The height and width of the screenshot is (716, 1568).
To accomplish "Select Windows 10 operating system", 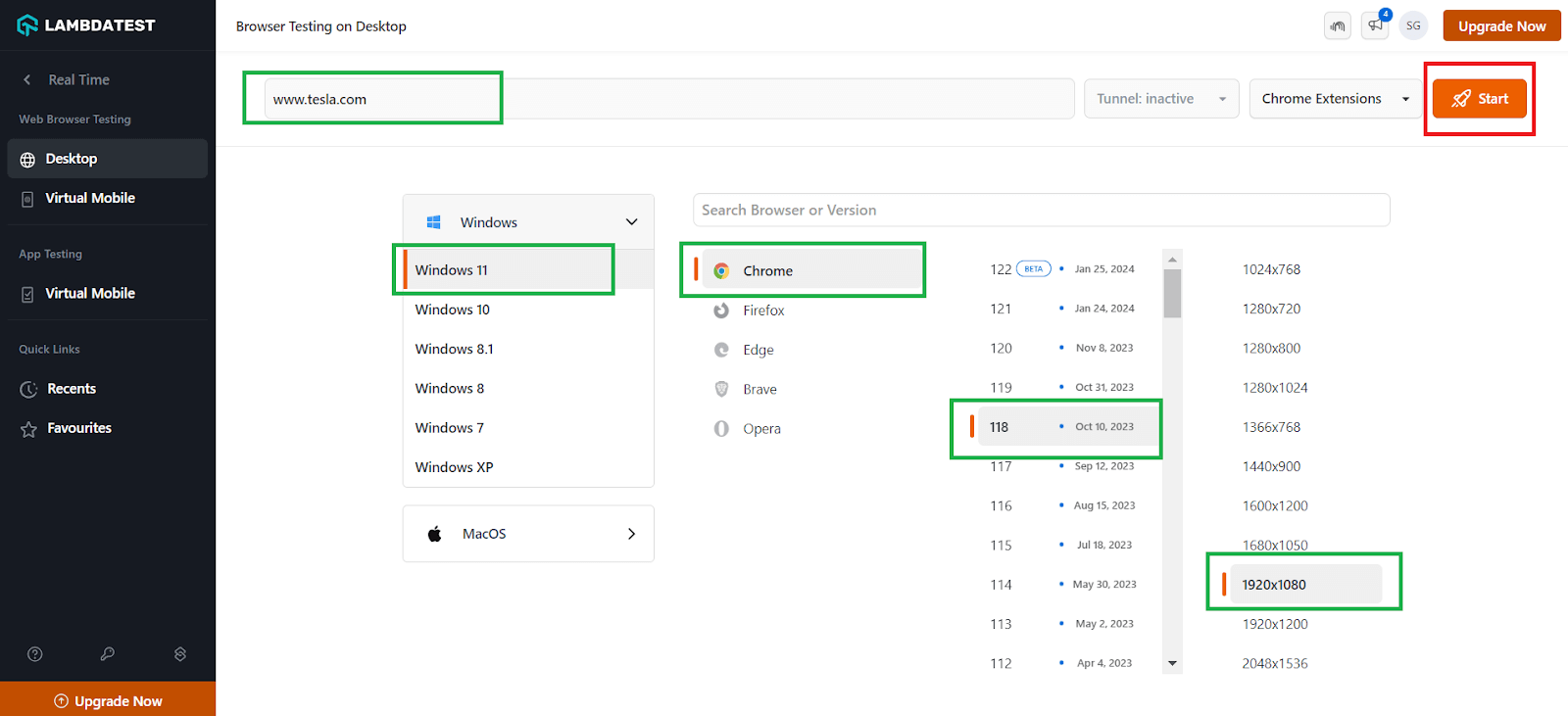I will (x=453, y=310).
